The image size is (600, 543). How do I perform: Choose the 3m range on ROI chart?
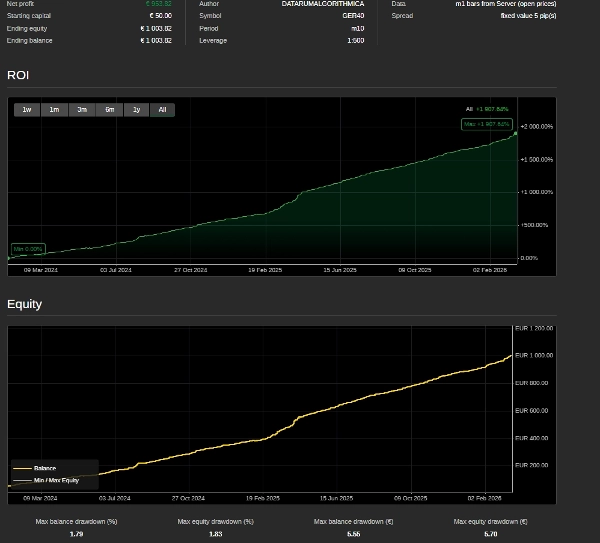point(82,110)
